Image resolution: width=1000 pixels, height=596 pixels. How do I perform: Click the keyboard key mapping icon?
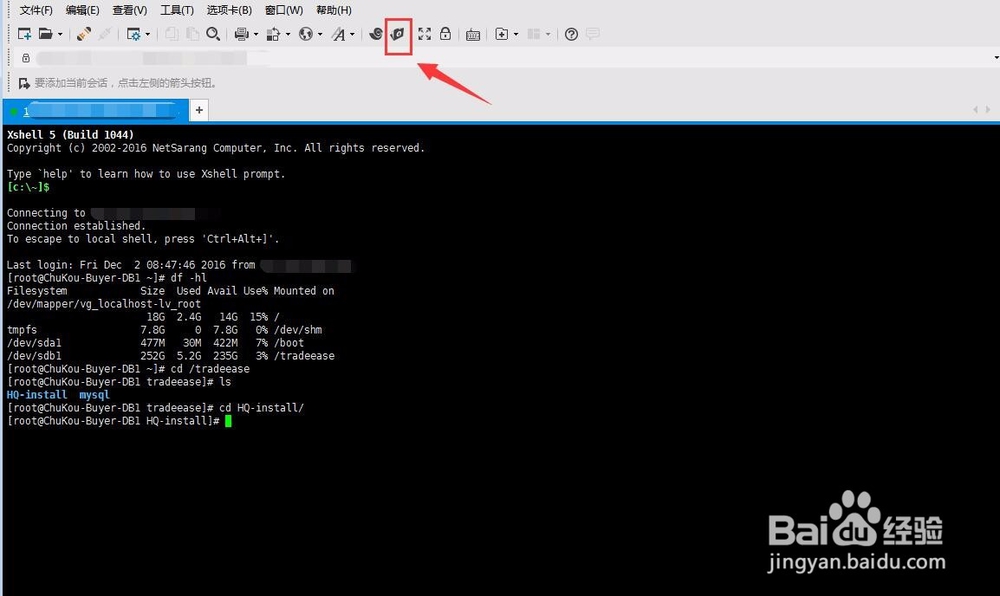click(x=473, y=34)
